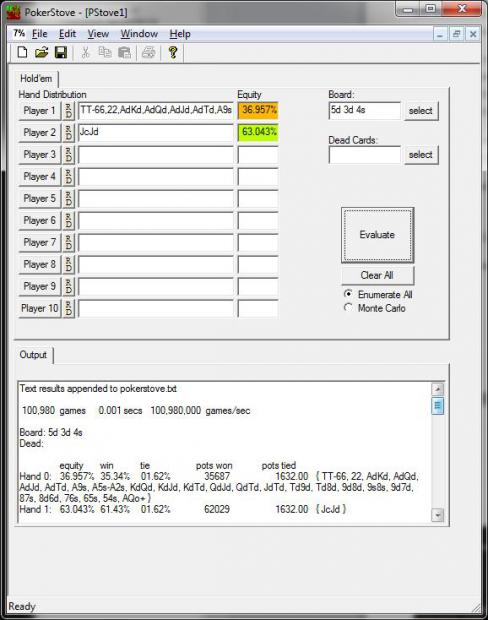Copy with the toolbar copy icon
The height and width of the screenshot is (620, 488).
point(105,52)
